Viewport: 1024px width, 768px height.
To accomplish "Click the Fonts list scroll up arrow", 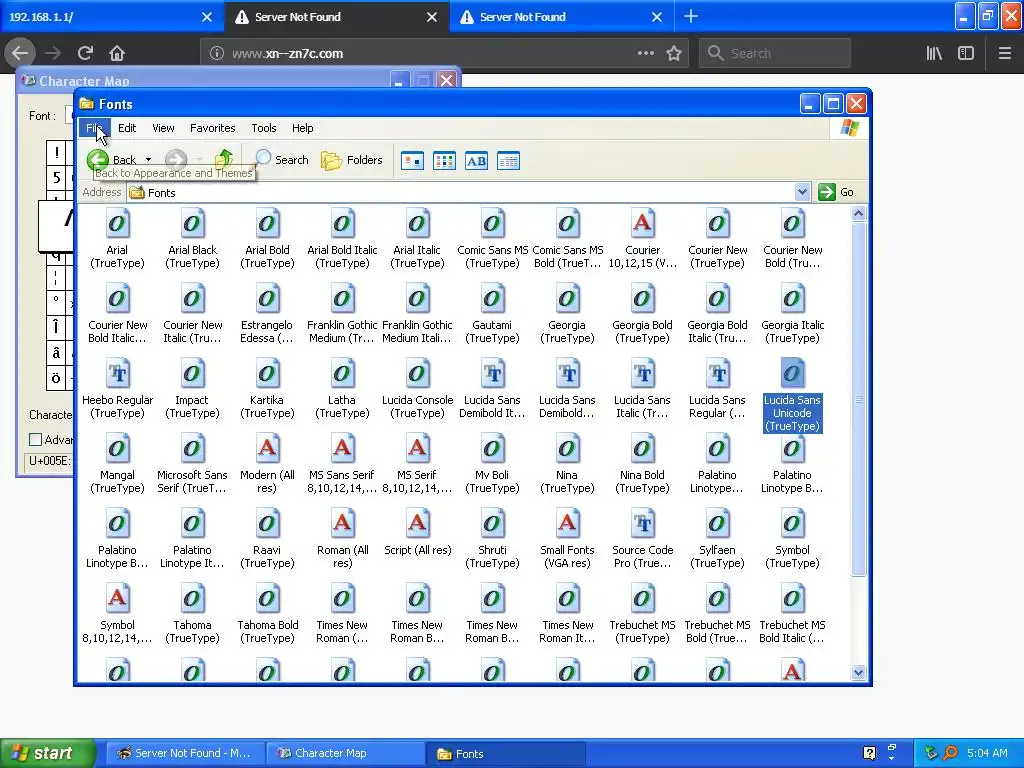I will (x=859, y=214).
